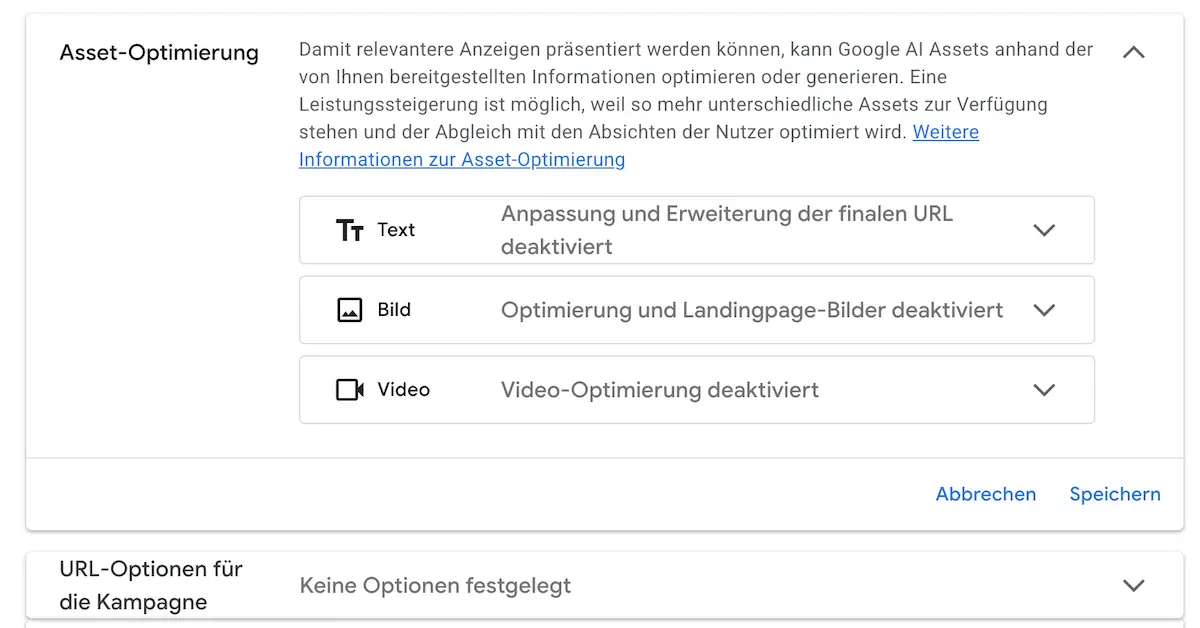Click the Speichern button
The image size is (1200, 628).
(1115, 494)
